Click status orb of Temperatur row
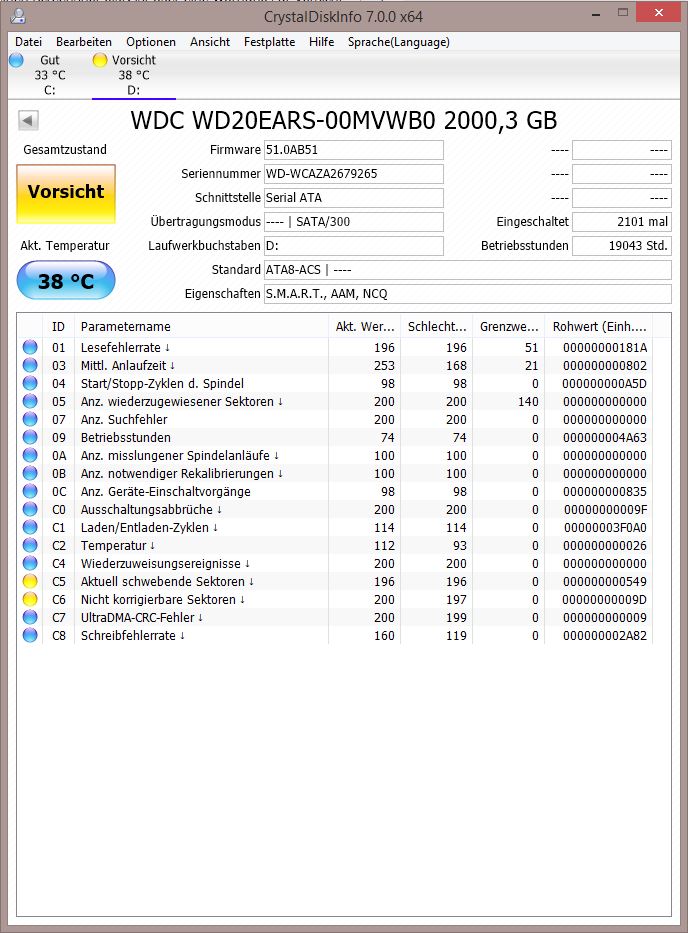This screenshot has width=688, height=933. click(x=30, y=546)
